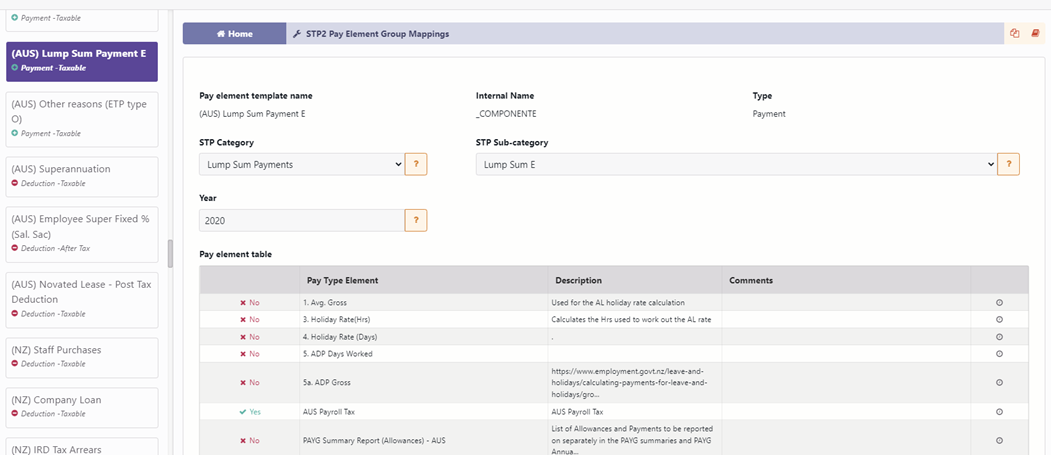Click minus icon on Novated Lease card
The width and height of the screenshot is (1051, 455).
(x=15, y=314)
